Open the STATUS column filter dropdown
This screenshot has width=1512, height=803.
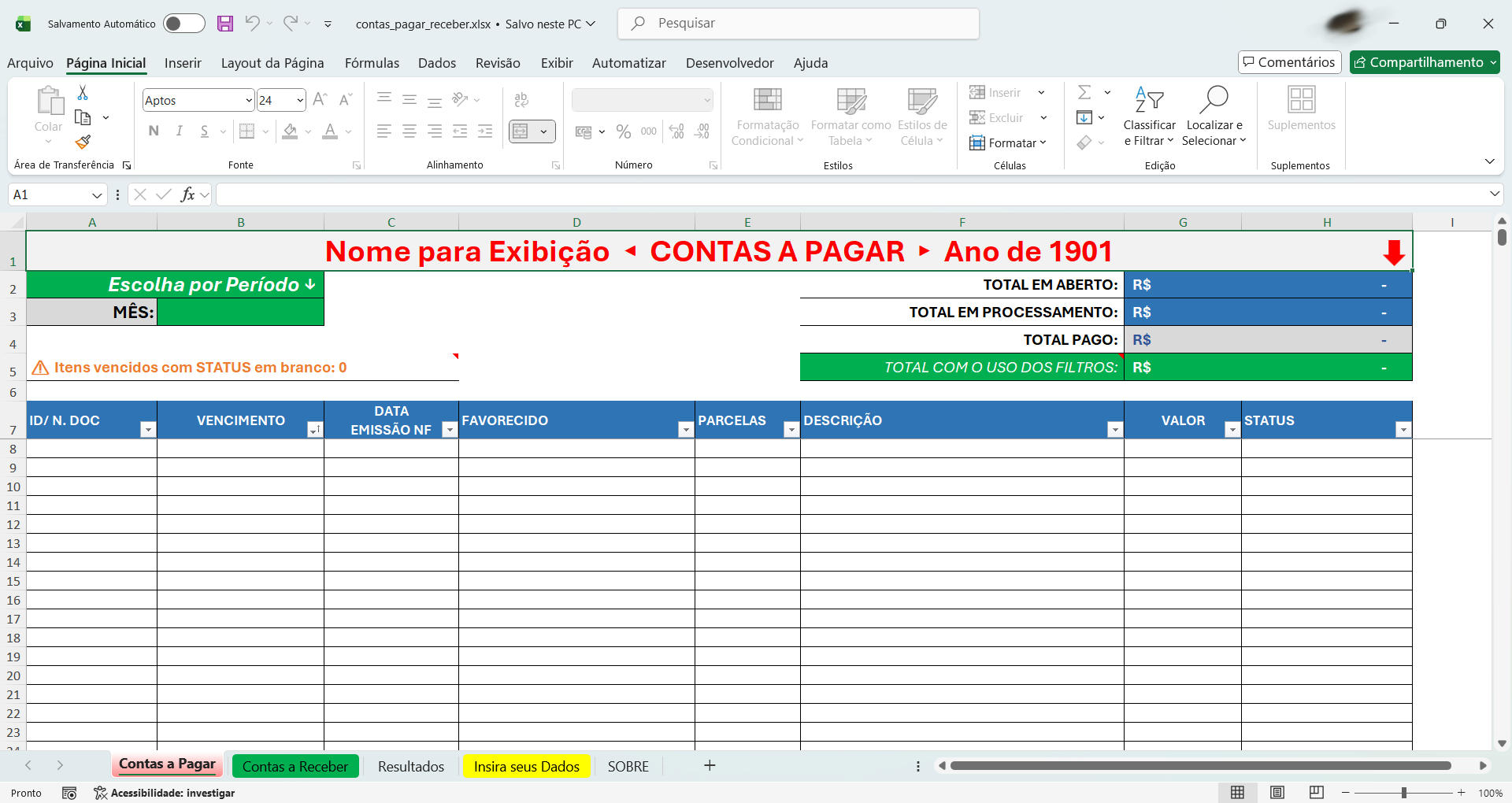pos(1403,429)
